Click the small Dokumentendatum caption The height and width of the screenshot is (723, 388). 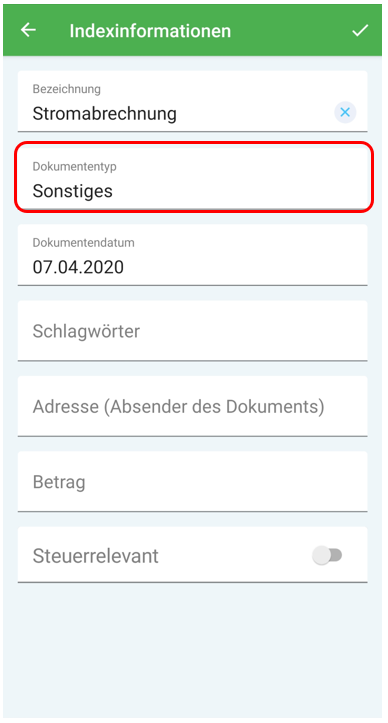(84, 242)
